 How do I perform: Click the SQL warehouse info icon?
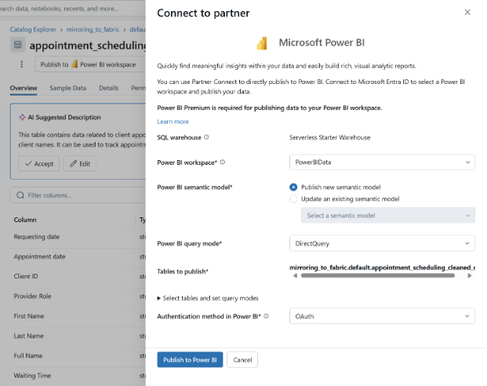pyautogui.click(x=206, y=137)
